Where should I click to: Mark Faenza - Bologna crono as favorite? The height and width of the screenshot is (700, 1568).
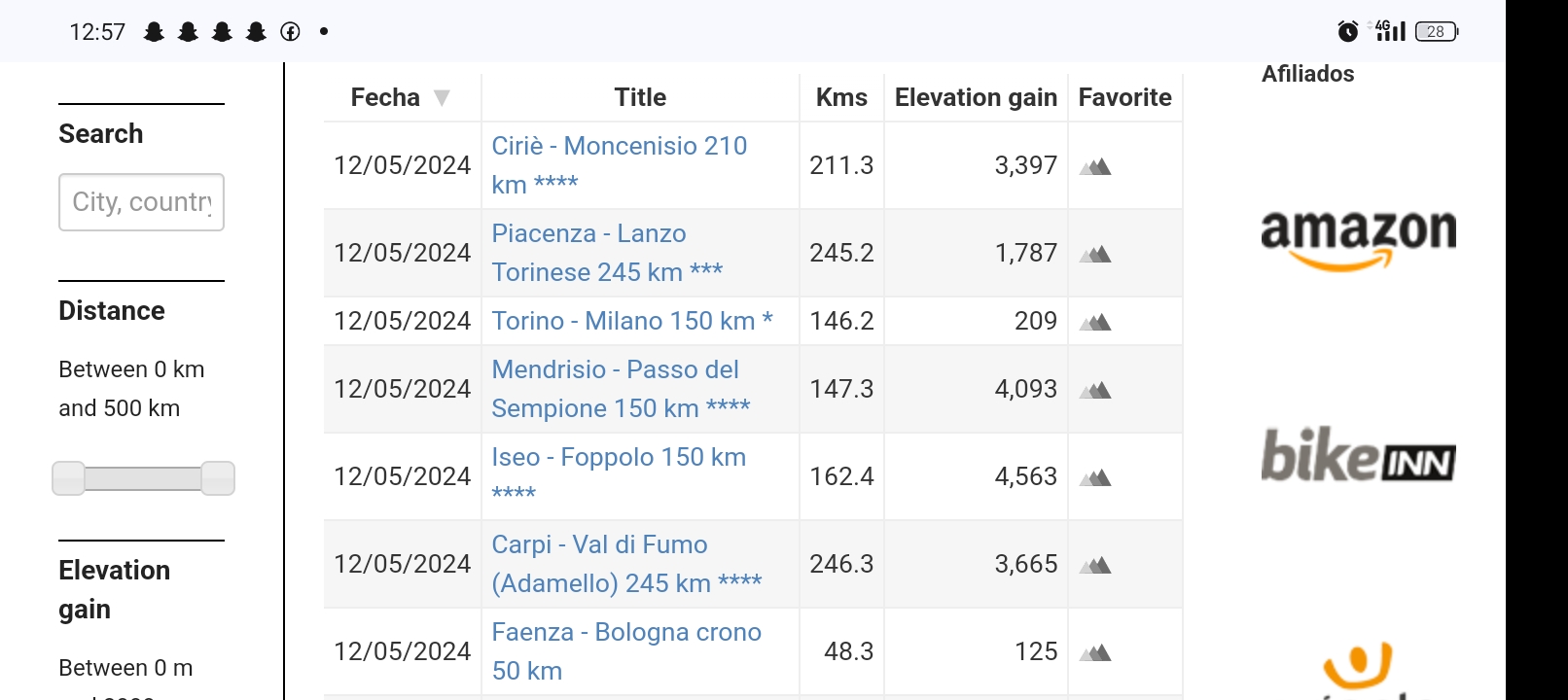(1095, 652)
